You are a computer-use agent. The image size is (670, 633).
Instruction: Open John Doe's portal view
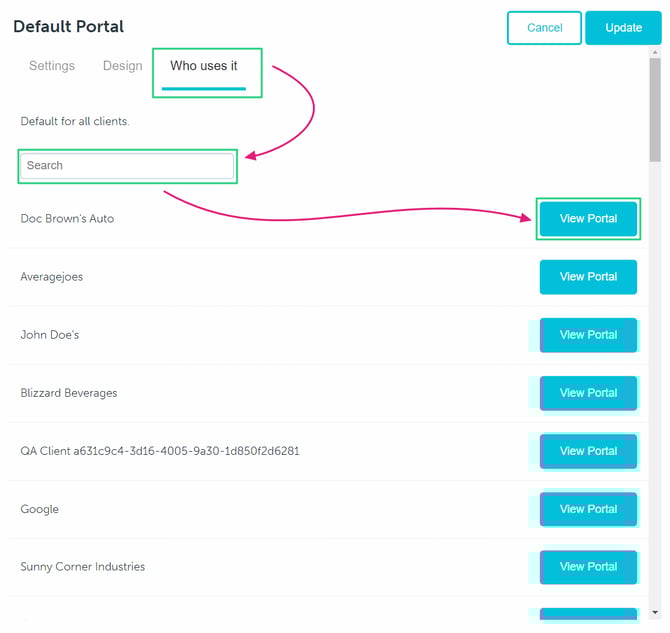coord(588,335)
